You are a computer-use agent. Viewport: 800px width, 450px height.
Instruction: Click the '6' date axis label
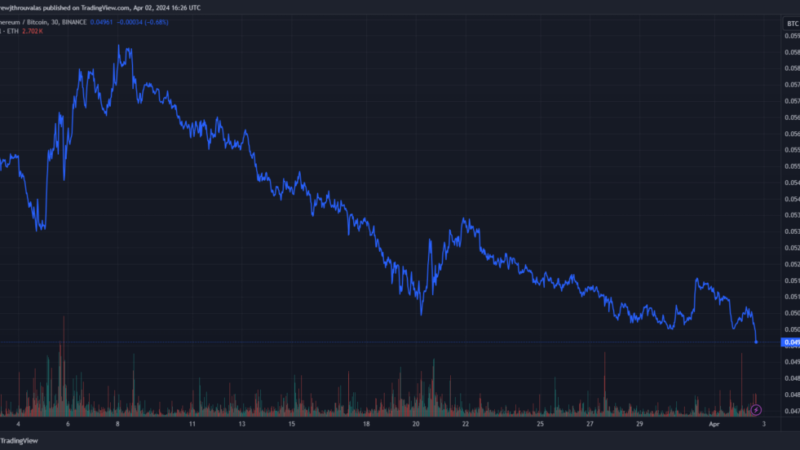click(x=68, y=424)
